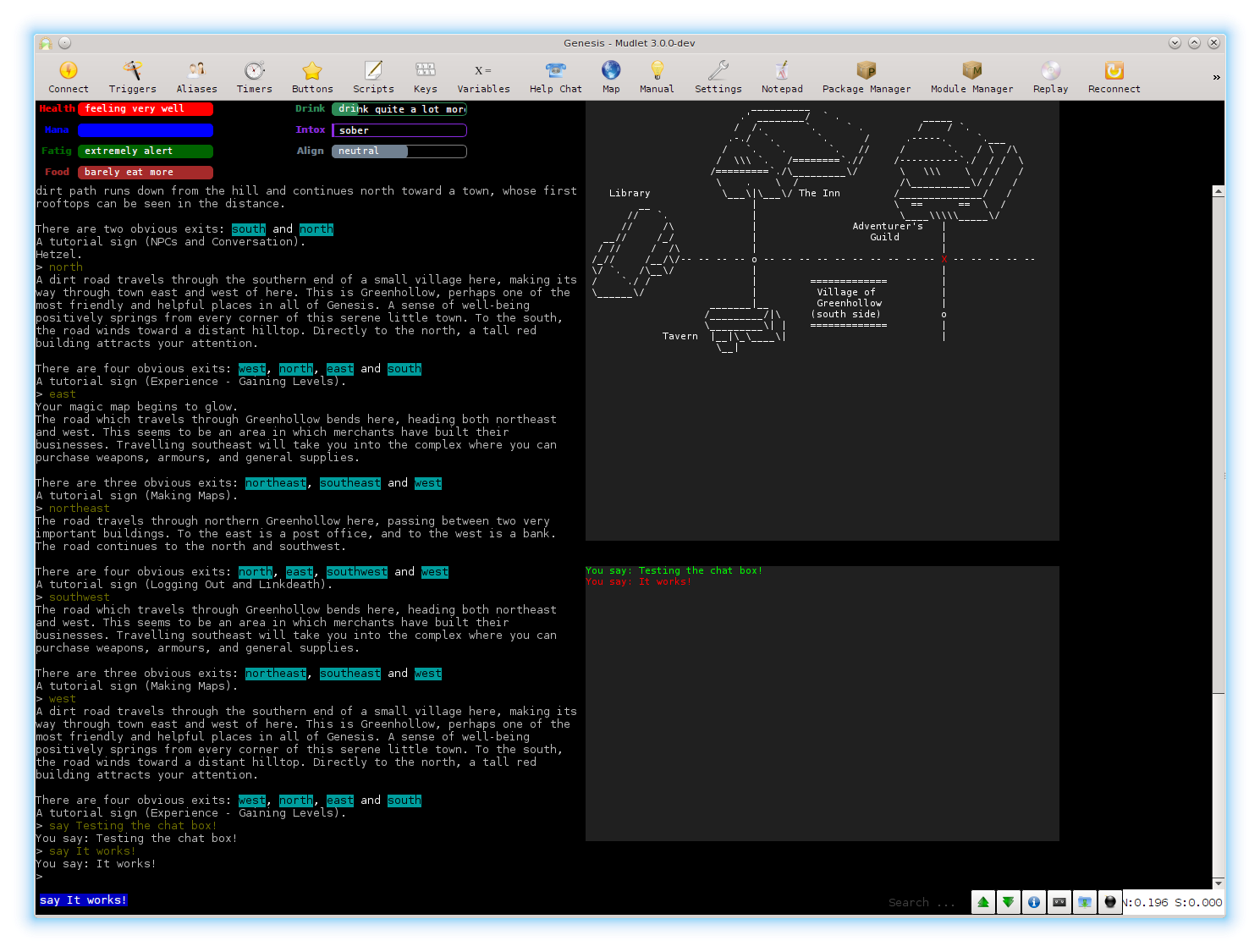Click the Connect toolbar icon

[x=69, y=77]
